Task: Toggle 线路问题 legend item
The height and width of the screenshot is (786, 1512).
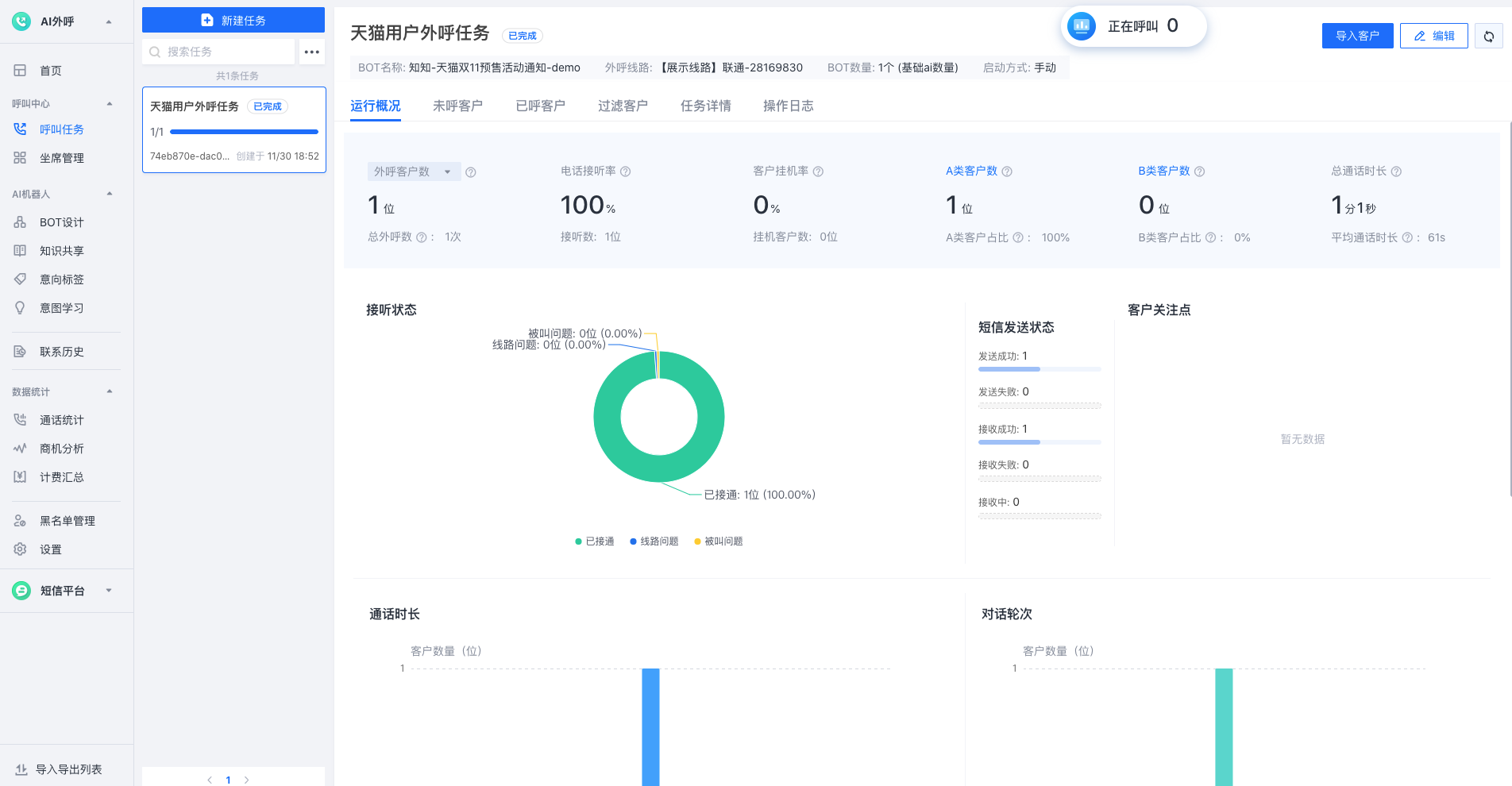Action: click(654, 541)
